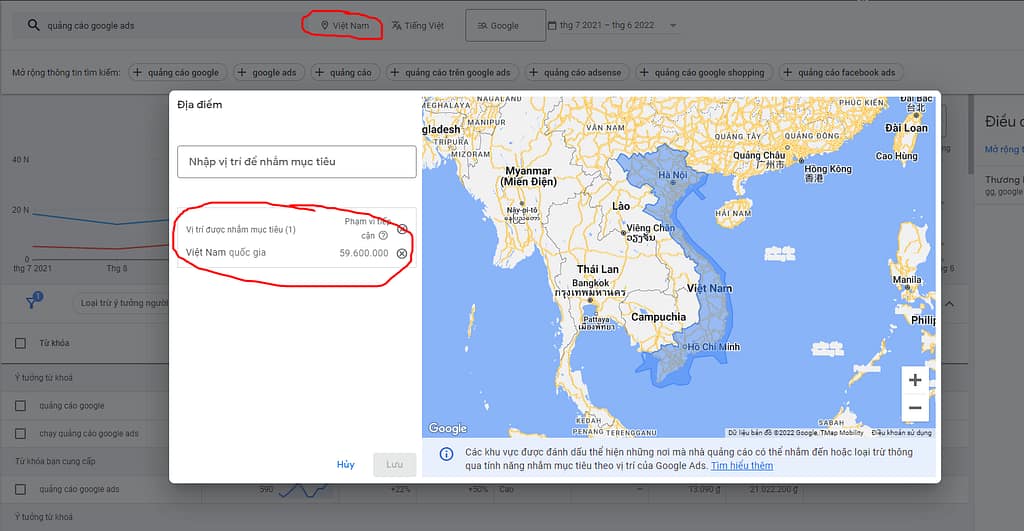This screenshot has height=531, width=1024.
Task: Click the Thái Lan label on the map
Action: tap(598, 268)
